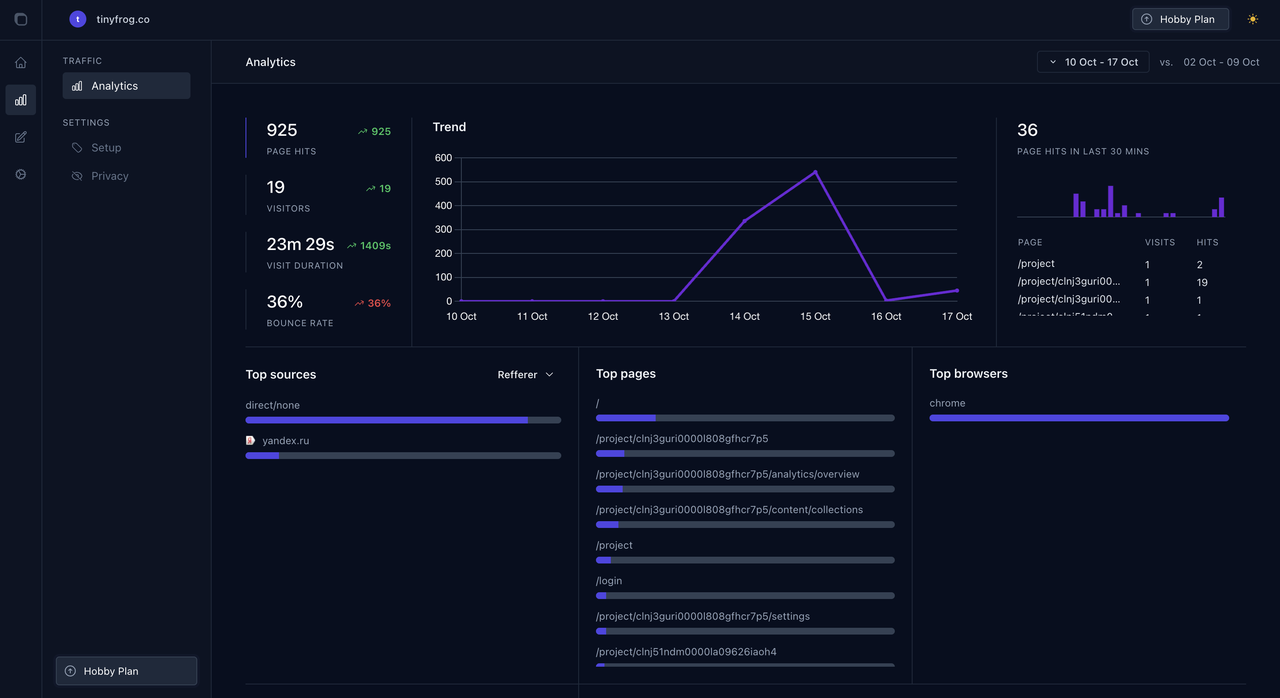This screenshot has height=698, width=1280.
Task: Select the 36% Bounce Rate card
Action: tap(319, 310)
